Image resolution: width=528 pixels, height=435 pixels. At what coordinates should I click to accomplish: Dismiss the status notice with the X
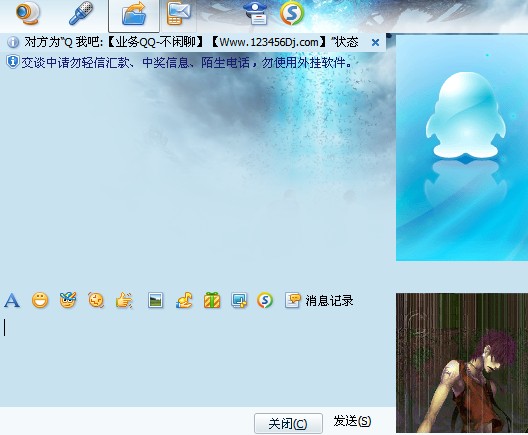coord(375,42)
